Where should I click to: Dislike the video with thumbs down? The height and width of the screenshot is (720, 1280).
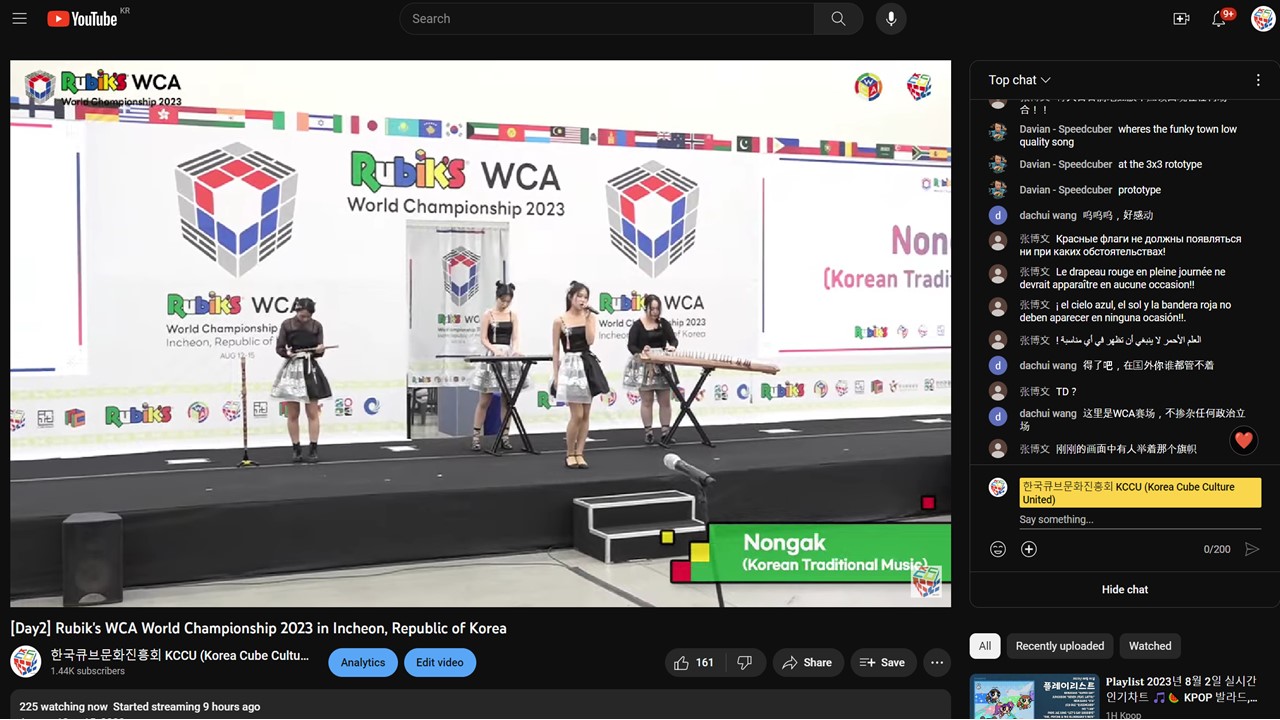coord(744,662)
